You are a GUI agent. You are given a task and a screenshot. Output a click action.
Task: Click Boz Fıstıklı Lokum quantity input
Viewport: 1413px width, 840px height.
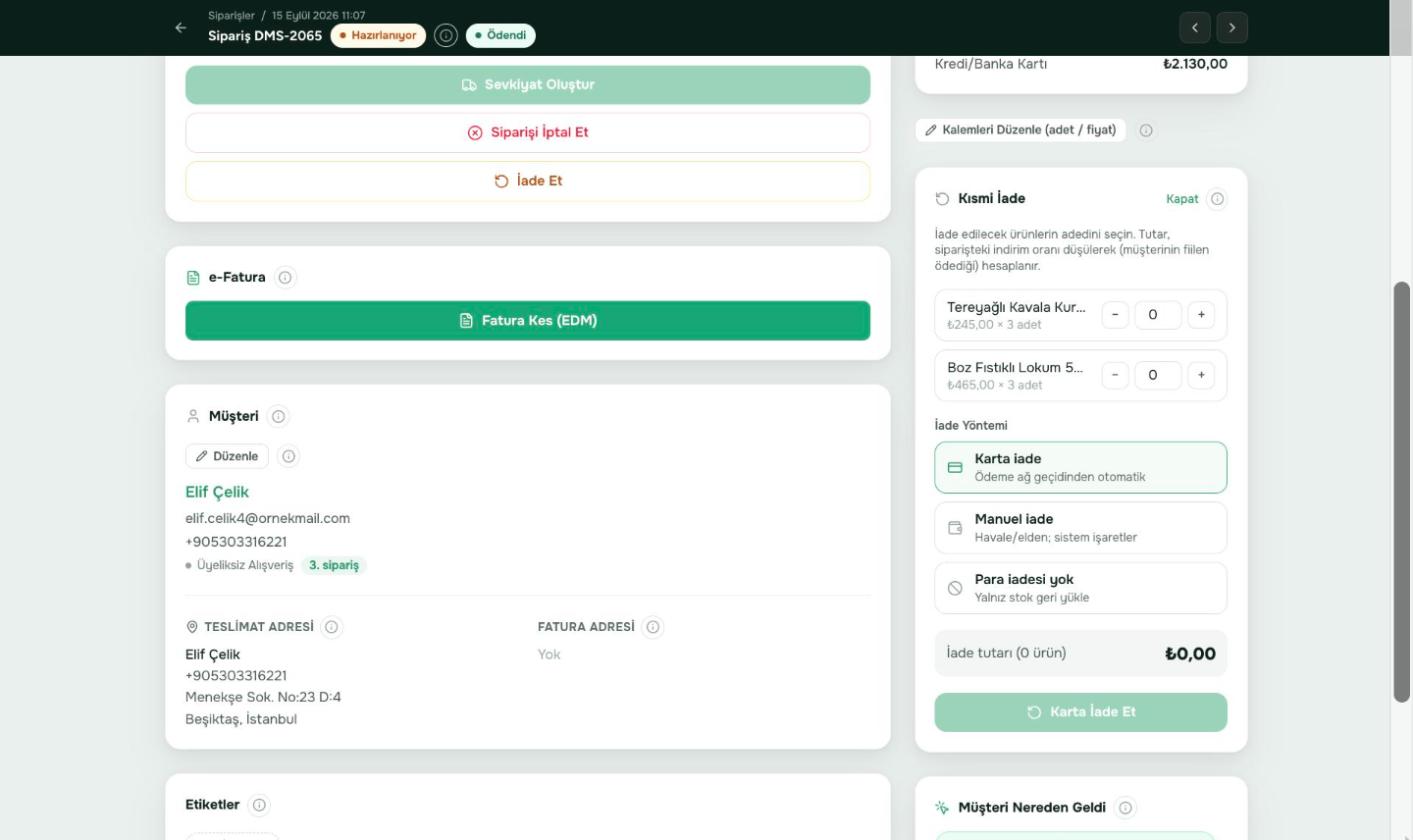1158,375
